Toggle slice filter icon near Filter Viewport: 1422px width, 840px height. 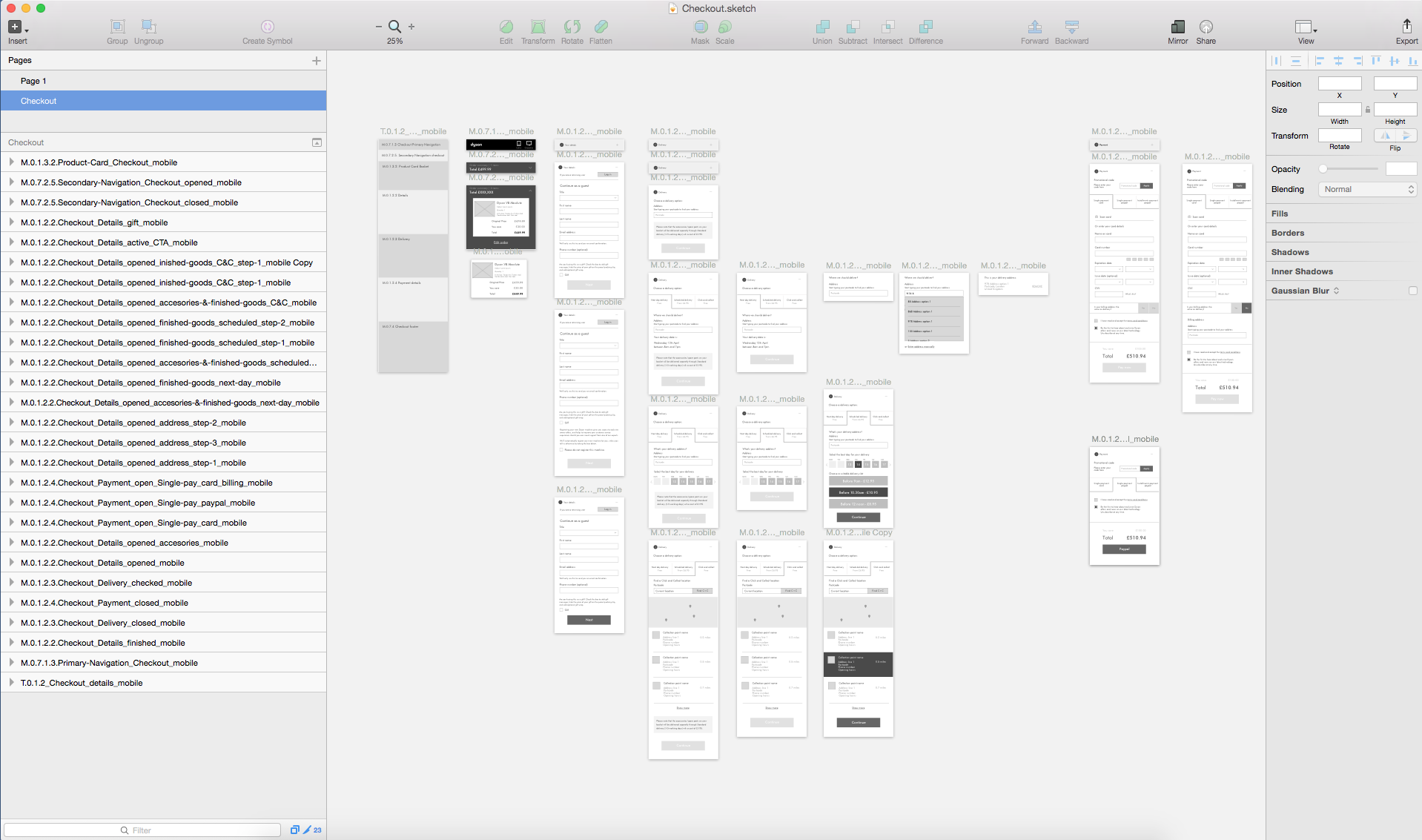(x=306, y=830)
